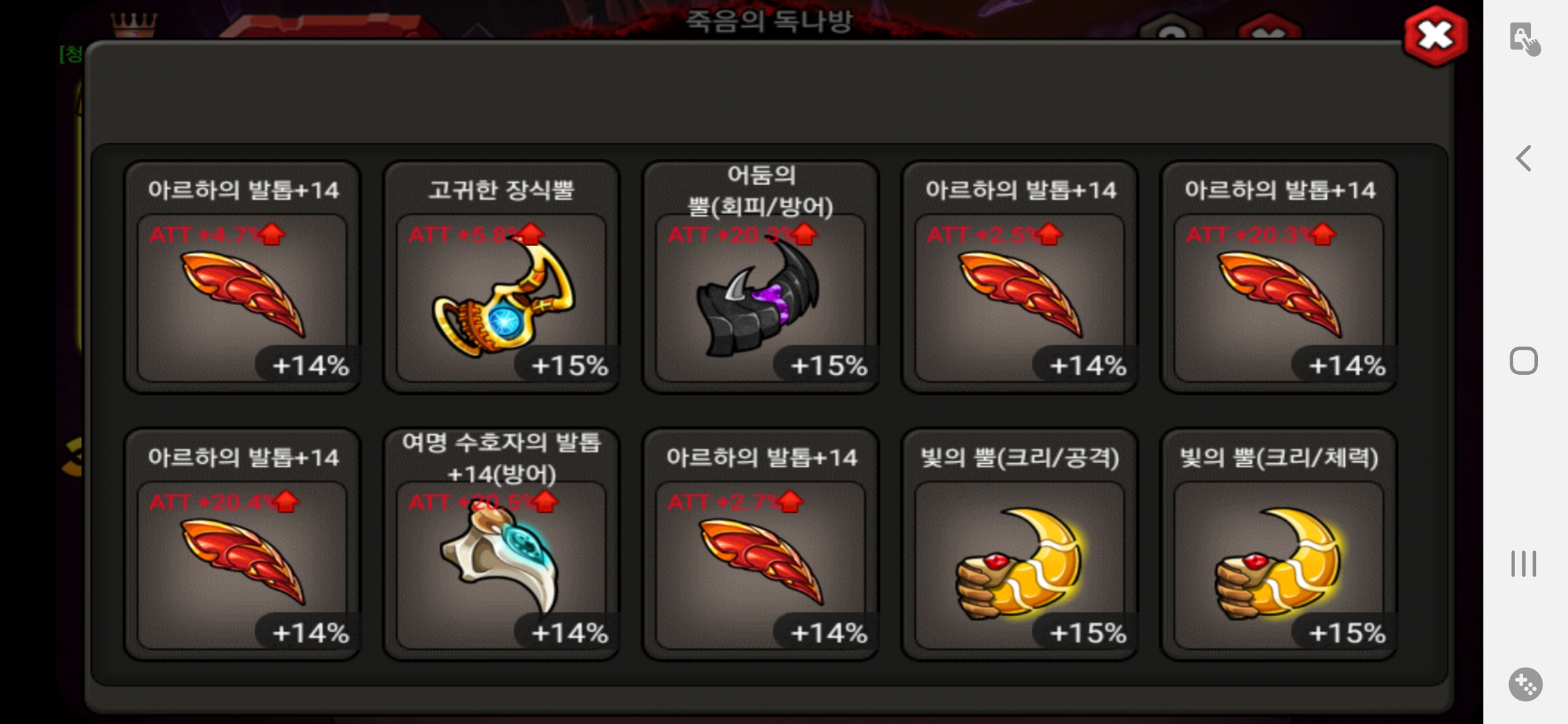
Task: Pick the 아르하의 발톱+14 with ATT +2.7%
Action: tap(761, 544)
